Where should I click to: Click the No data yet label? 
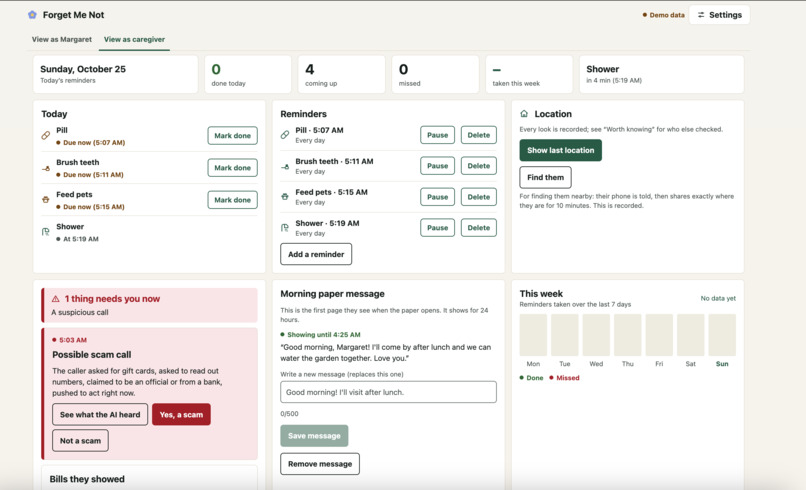click(718, 298)
